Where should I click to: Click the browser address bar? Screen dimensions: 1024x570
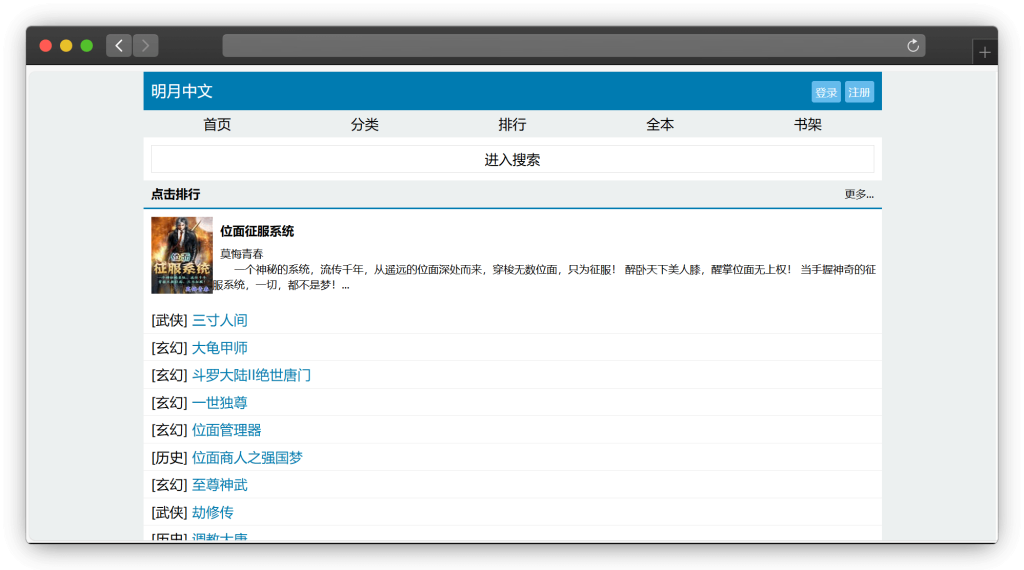(573, 46)
